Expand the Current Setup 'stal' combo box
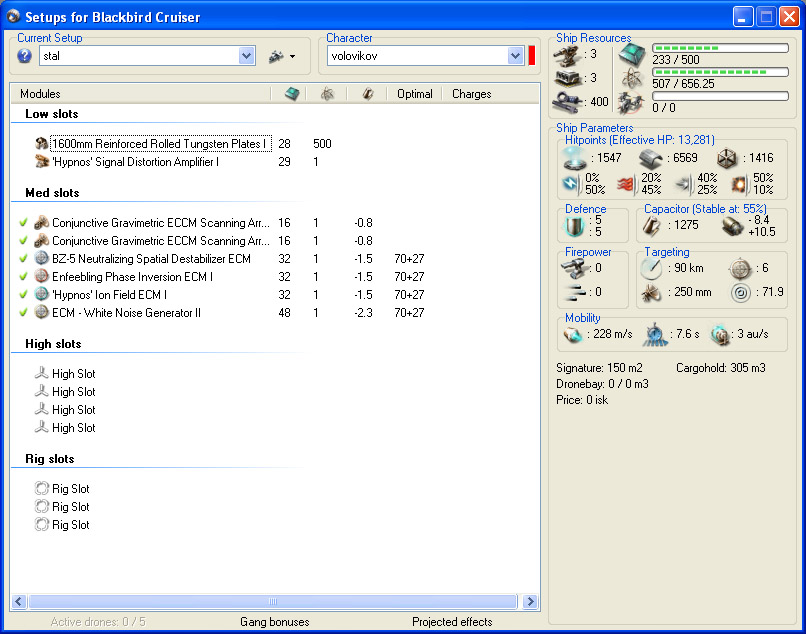This screenshot has height=634, width=806. [x=247, y=57]
